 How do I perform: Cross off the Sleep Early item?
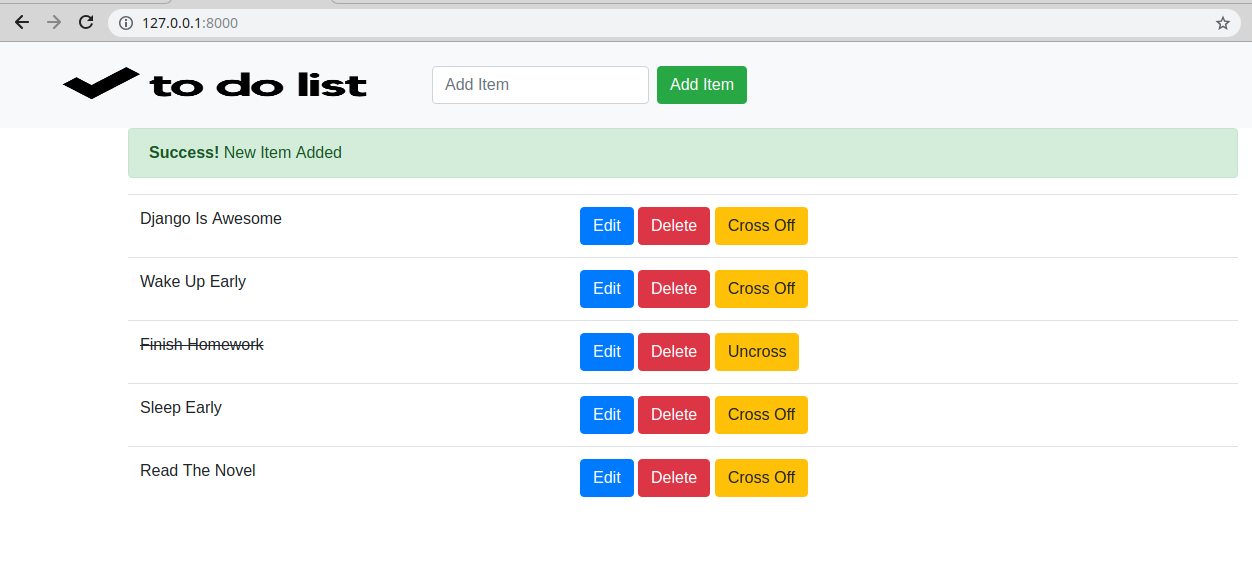[x=761, y=415]
